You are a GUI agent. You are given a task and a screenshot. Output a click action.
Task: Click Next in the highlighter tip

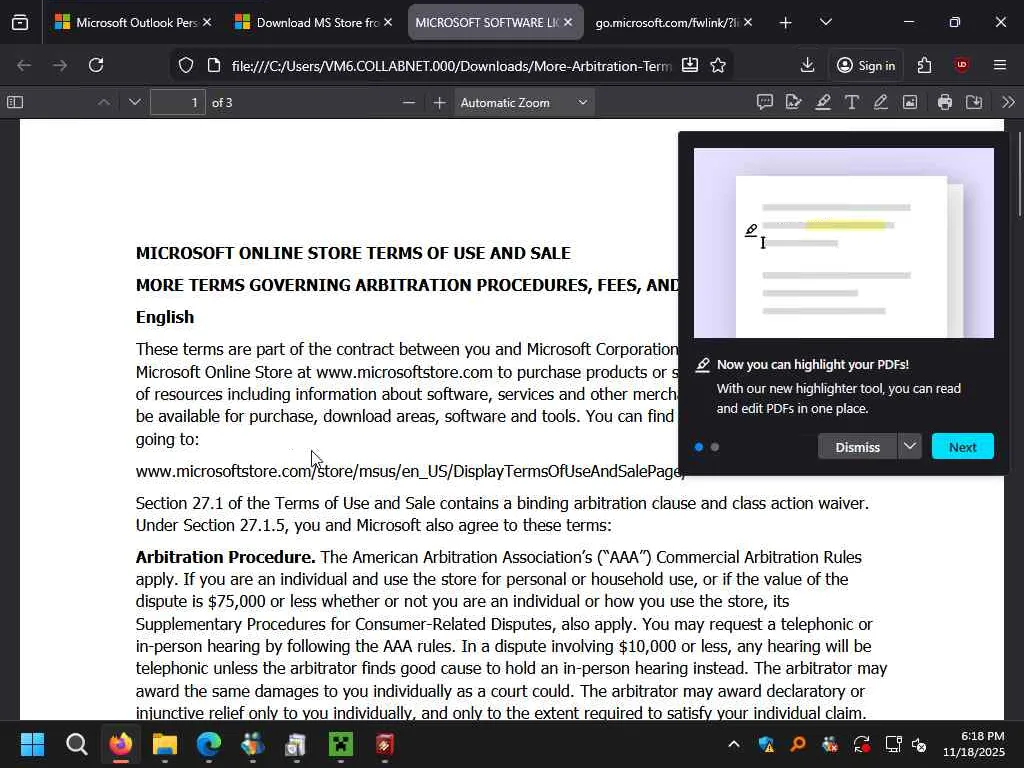click(x=963, y=447)
